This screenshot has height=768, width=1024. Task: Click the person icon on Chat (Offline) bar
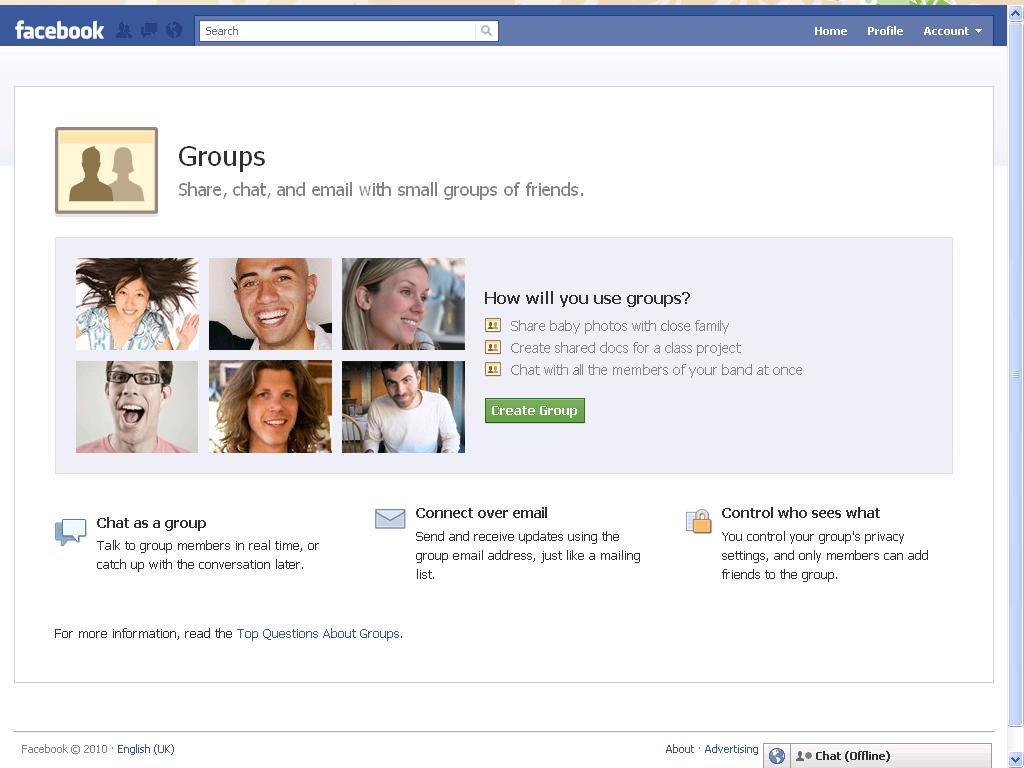coord(803,756)
